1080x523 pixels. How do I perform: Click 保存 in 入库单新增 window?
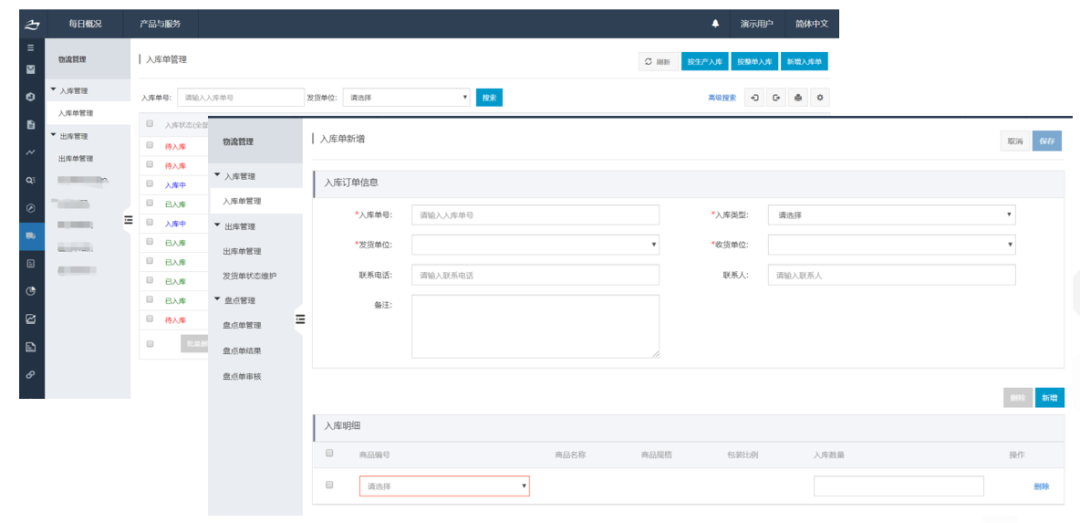(x=1047, y=141)
